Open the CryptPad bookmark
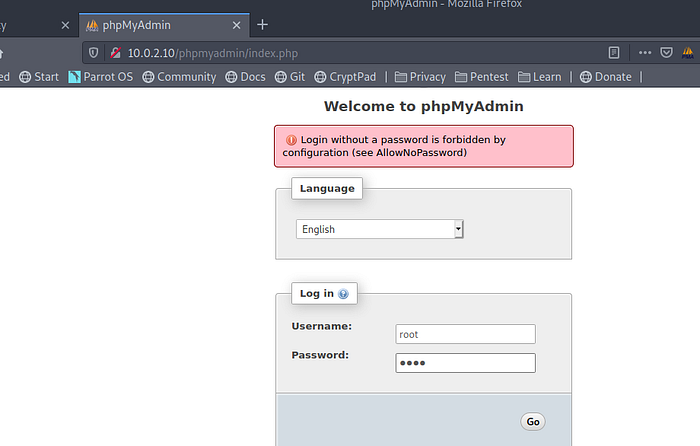Viewport: 700px width, 446px height. click(x=349, y=76)
